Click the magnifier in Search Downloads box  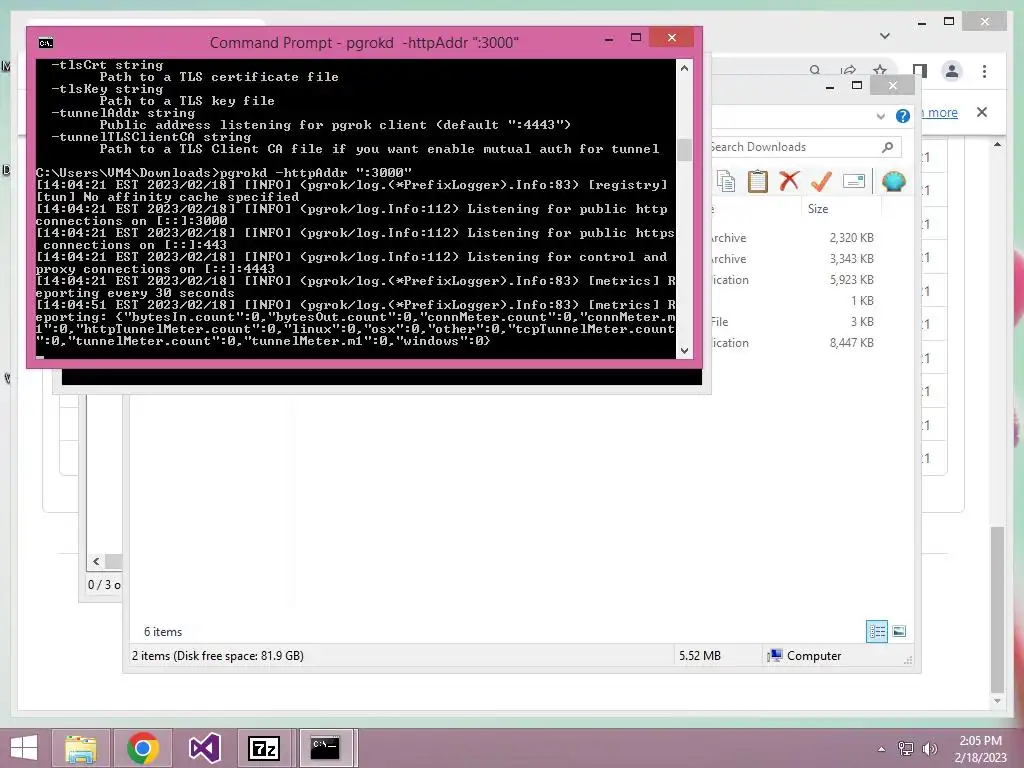pos(887,147)
